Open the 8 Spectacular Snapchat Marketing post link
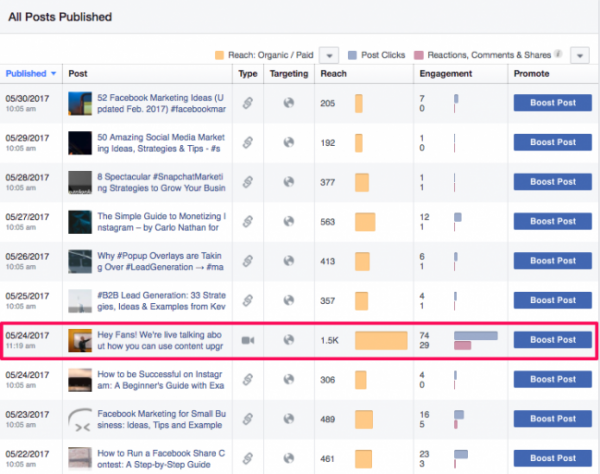This screenshot has height=474, width=600. [x=160, y=182]
